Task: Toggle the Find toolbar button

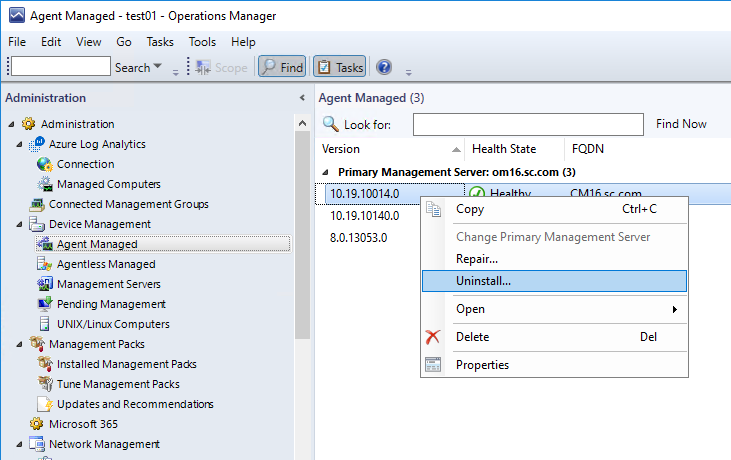Action: (x=282, y=67)
